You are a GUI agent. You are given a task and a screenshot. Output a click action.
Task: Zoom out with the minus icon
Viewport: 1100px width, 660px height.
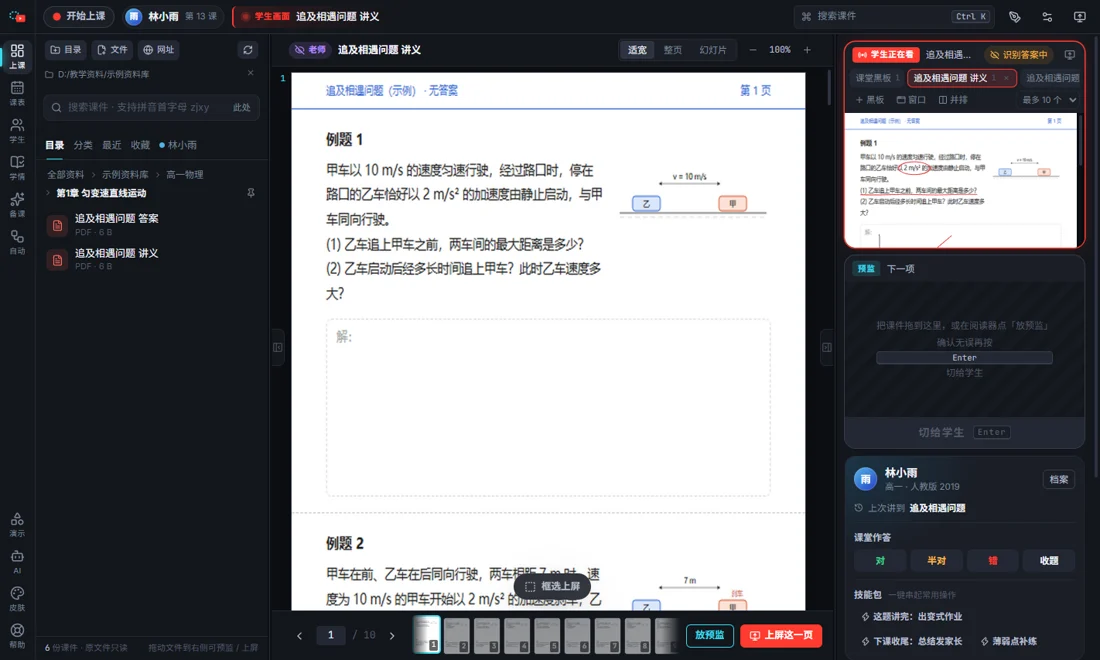(752, 50)
